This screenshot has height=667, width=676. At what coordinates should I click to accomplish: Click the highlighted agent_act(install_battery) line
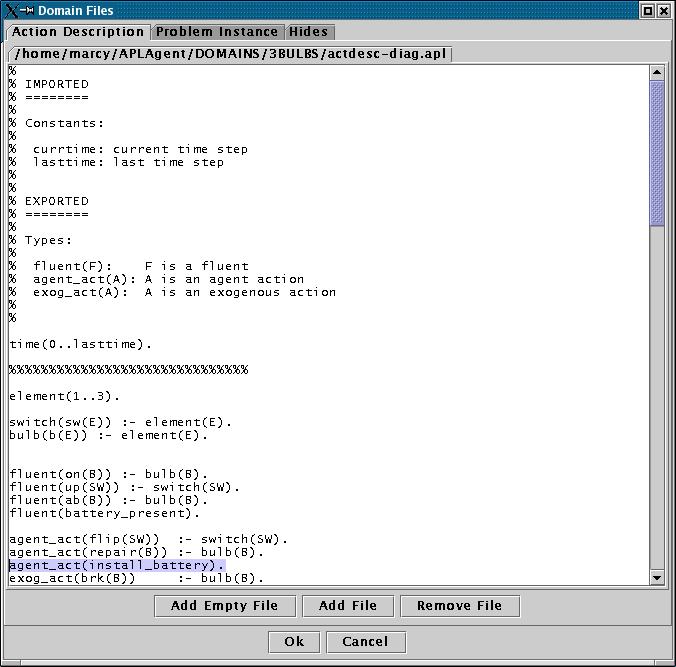tap(117, 566)
